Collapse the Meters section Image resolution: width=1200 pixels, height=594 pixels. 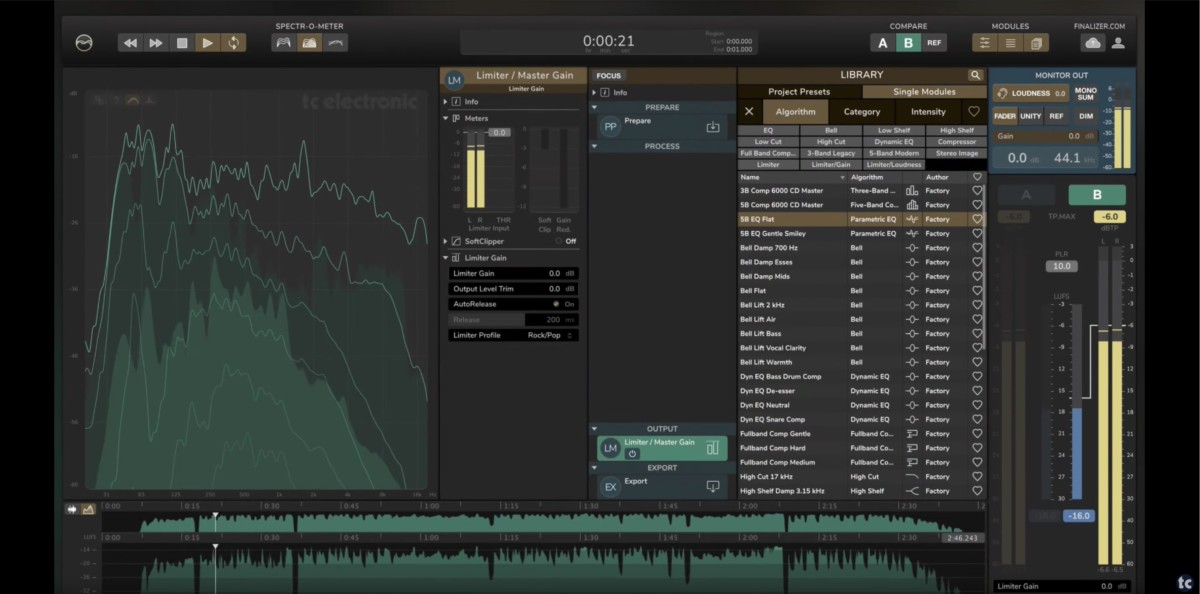tap(446, 118)
